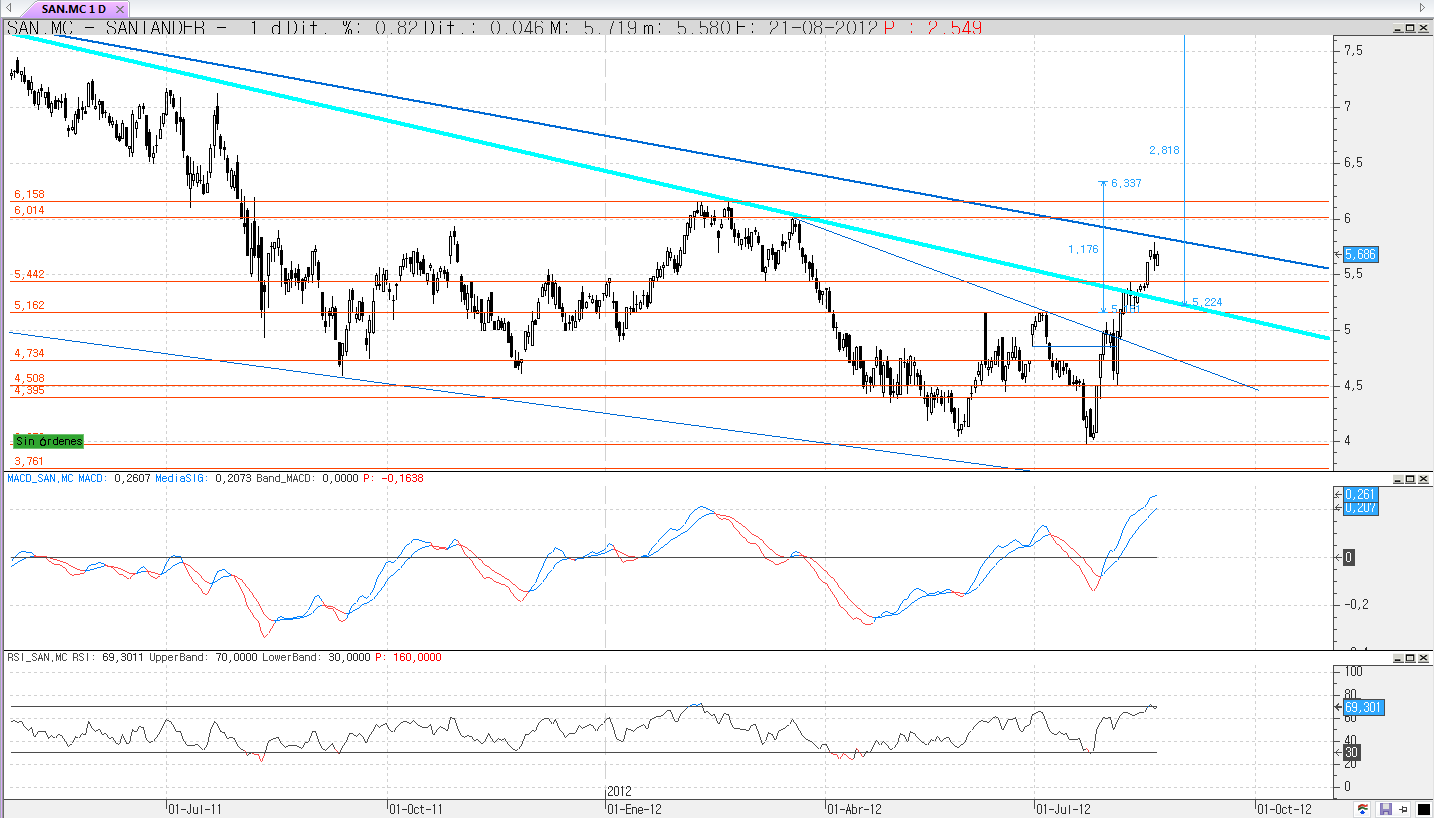Click the LowerBand 30,0000 text in RSI header
This screenshot has width=1434, height=818.
316,657
